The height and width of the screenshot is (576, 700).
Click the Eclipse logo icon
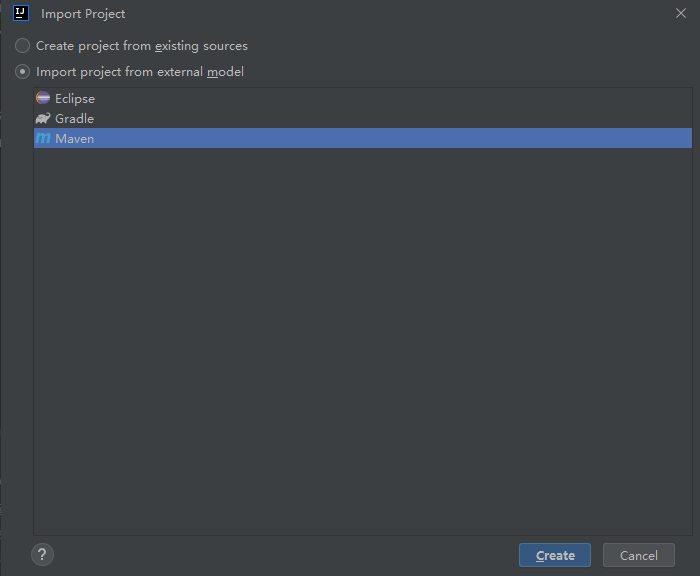pos(43,98)
